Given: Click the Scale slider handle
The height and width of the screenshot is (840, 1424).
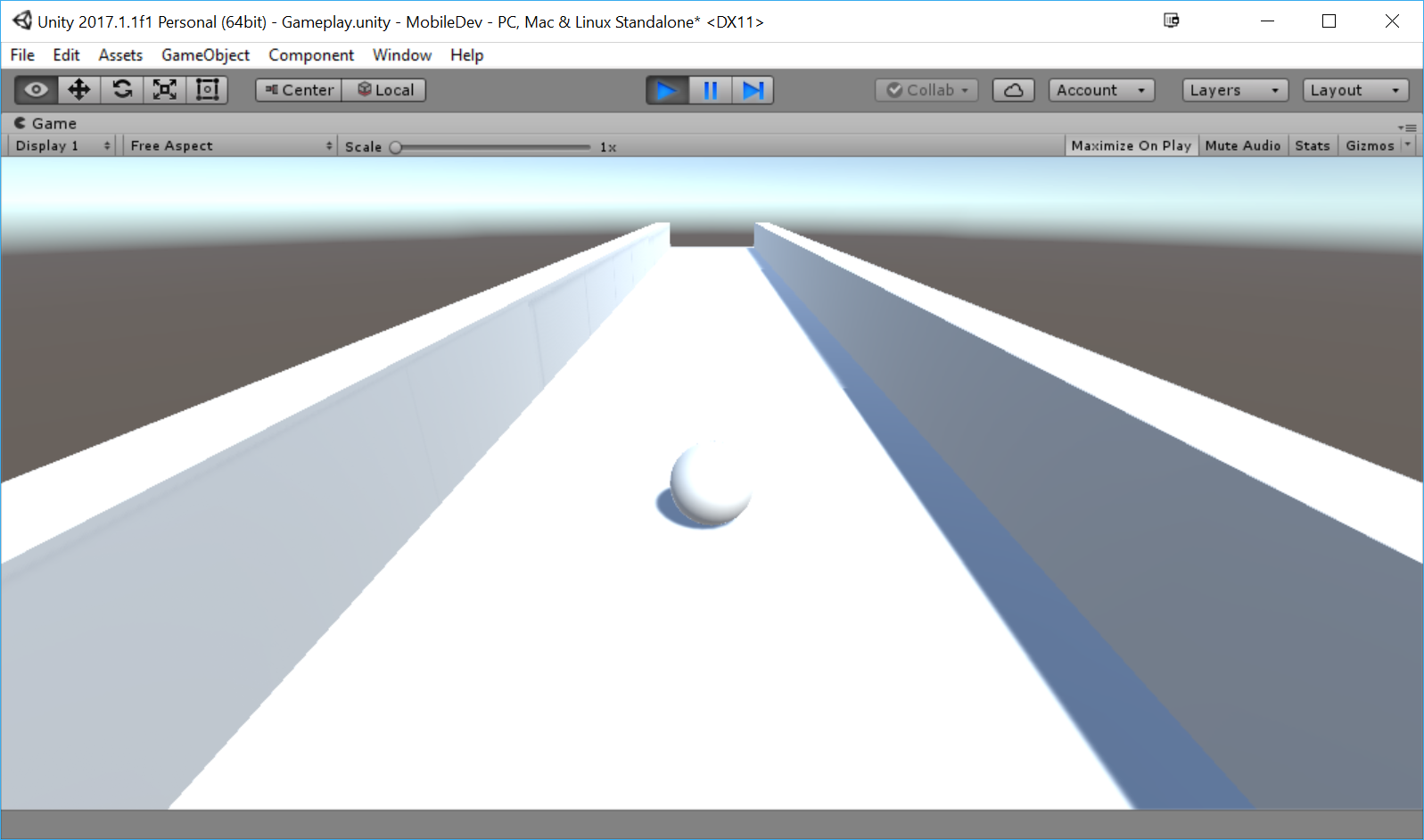Looking at the screenshot, I should point(396,147).
